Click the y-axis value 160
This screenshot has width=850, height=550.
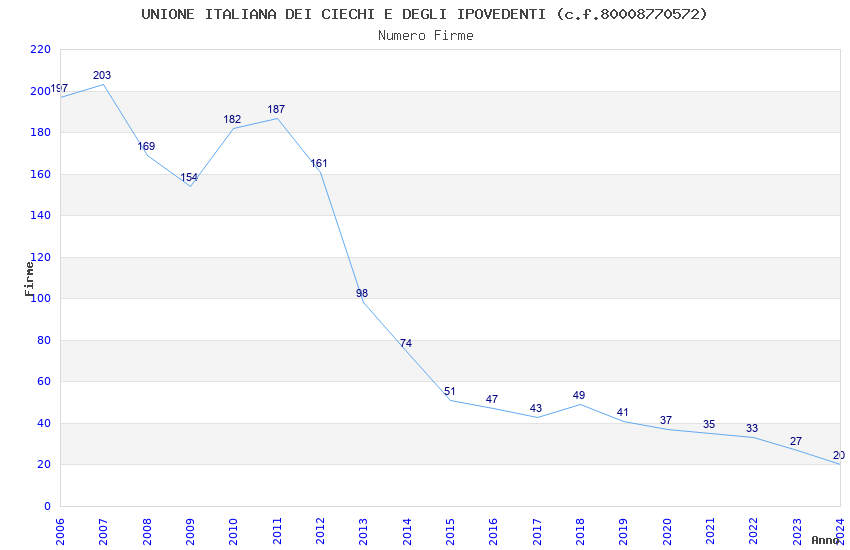pos(40,174)
